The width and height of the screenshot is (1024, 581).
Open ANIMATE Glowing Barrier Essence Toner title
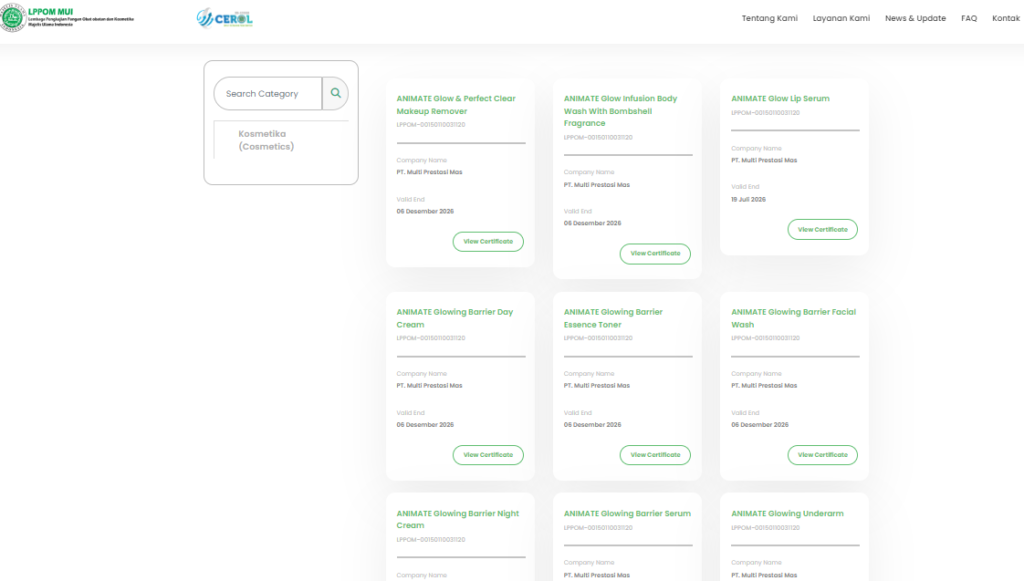tap(613, 318)
